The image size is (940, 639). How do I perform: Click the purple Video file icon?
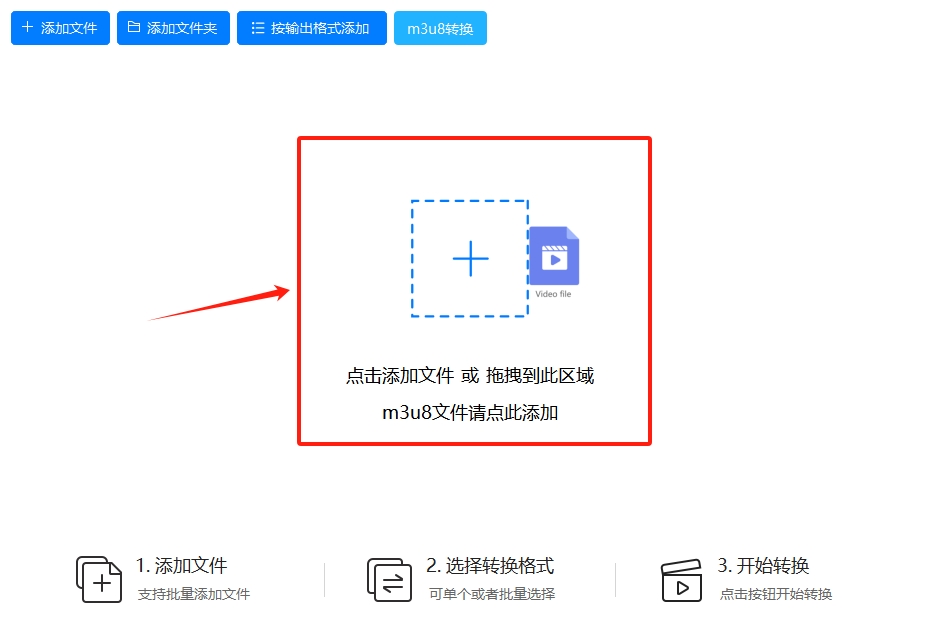[x=554, y=256]
